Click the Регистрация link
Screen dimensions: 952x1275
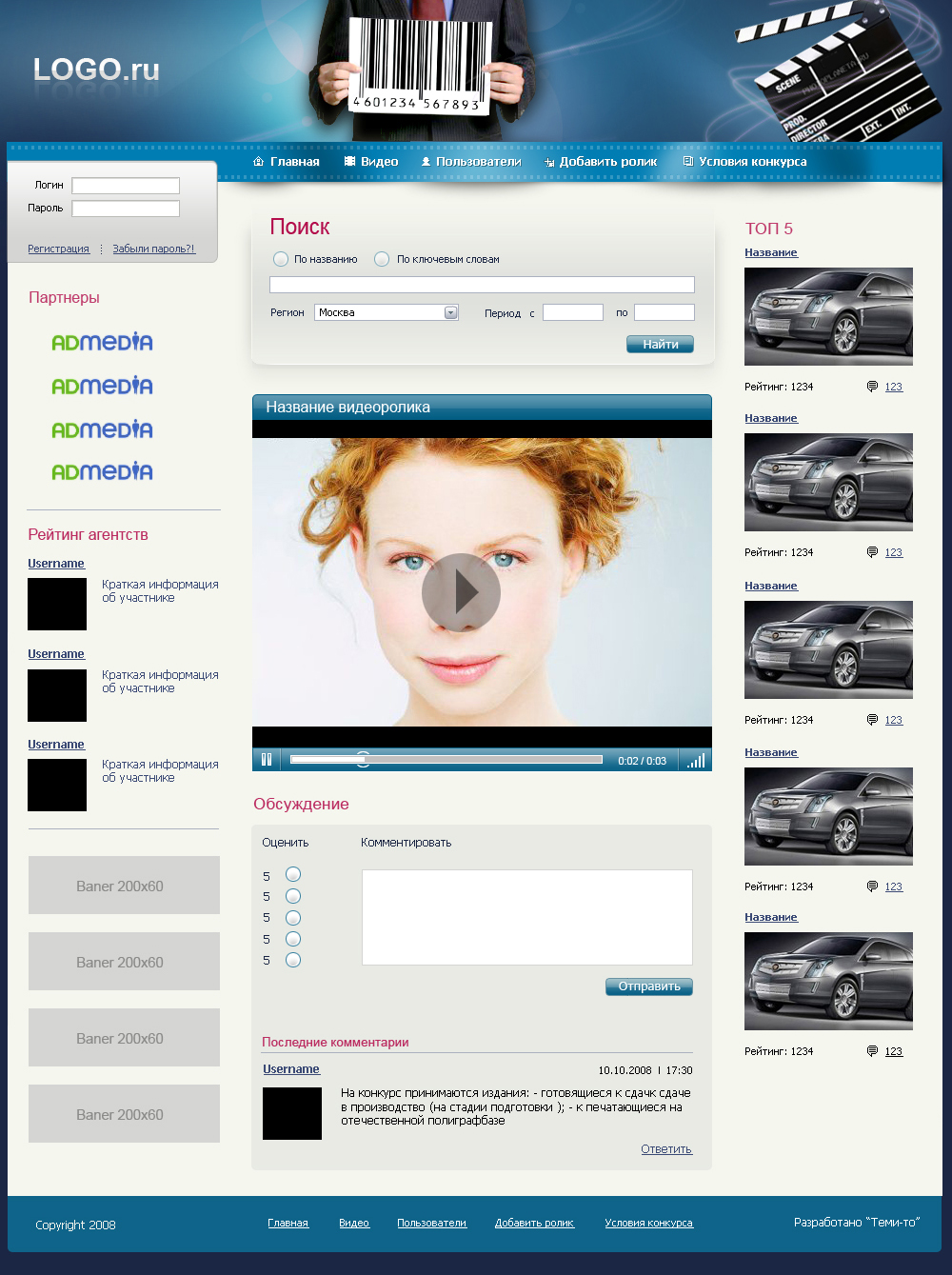tap(58, 249)
